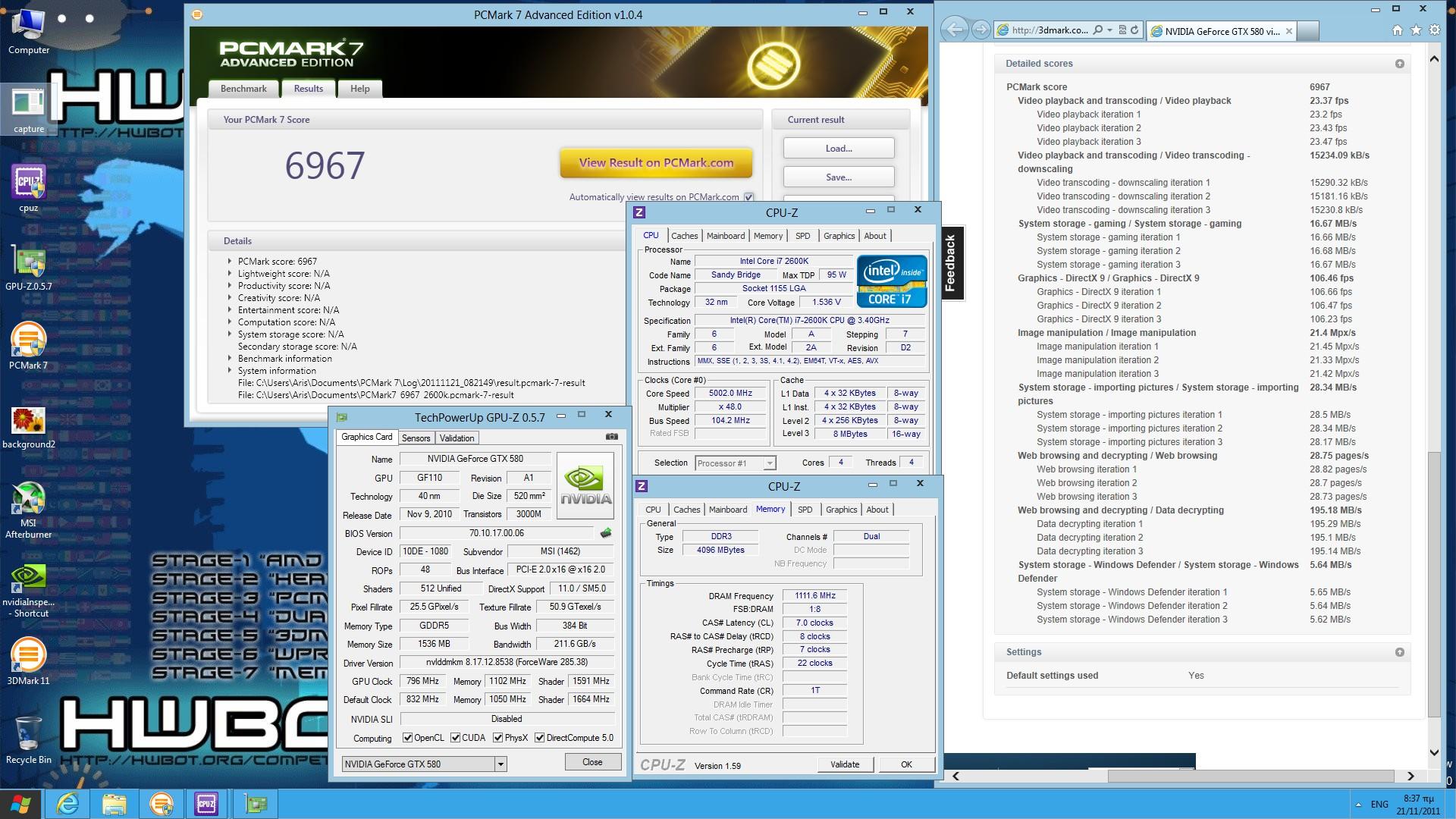Click browser Back arrow button
Viewport: 1456px width, 819px height.
pyautogui.click(x=955, y=30)
